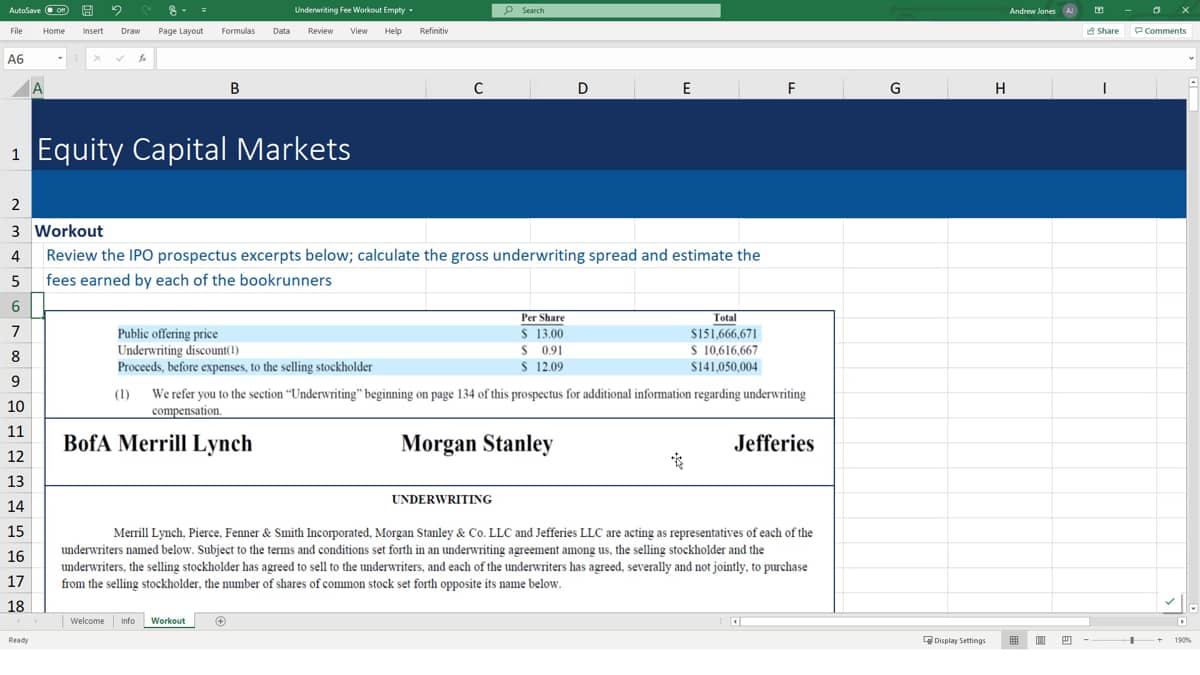Open the Page Layout tab
The image size is (1200, 675).
point(180,31)
